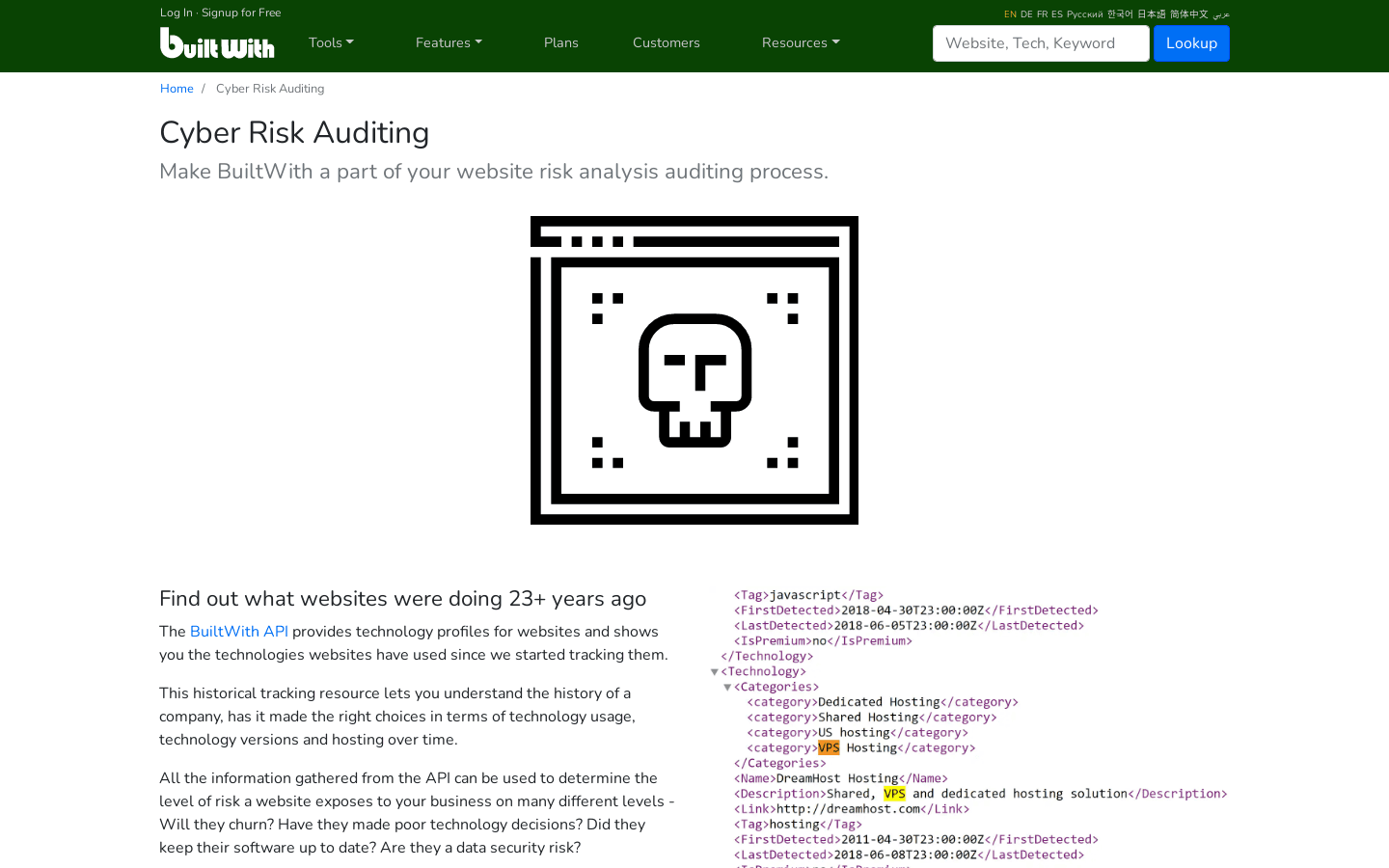Image resolution: width=1389 pixels, height=868 pixels.
Task: Click the 'US hosting' category text
Action: click(854, 733)
